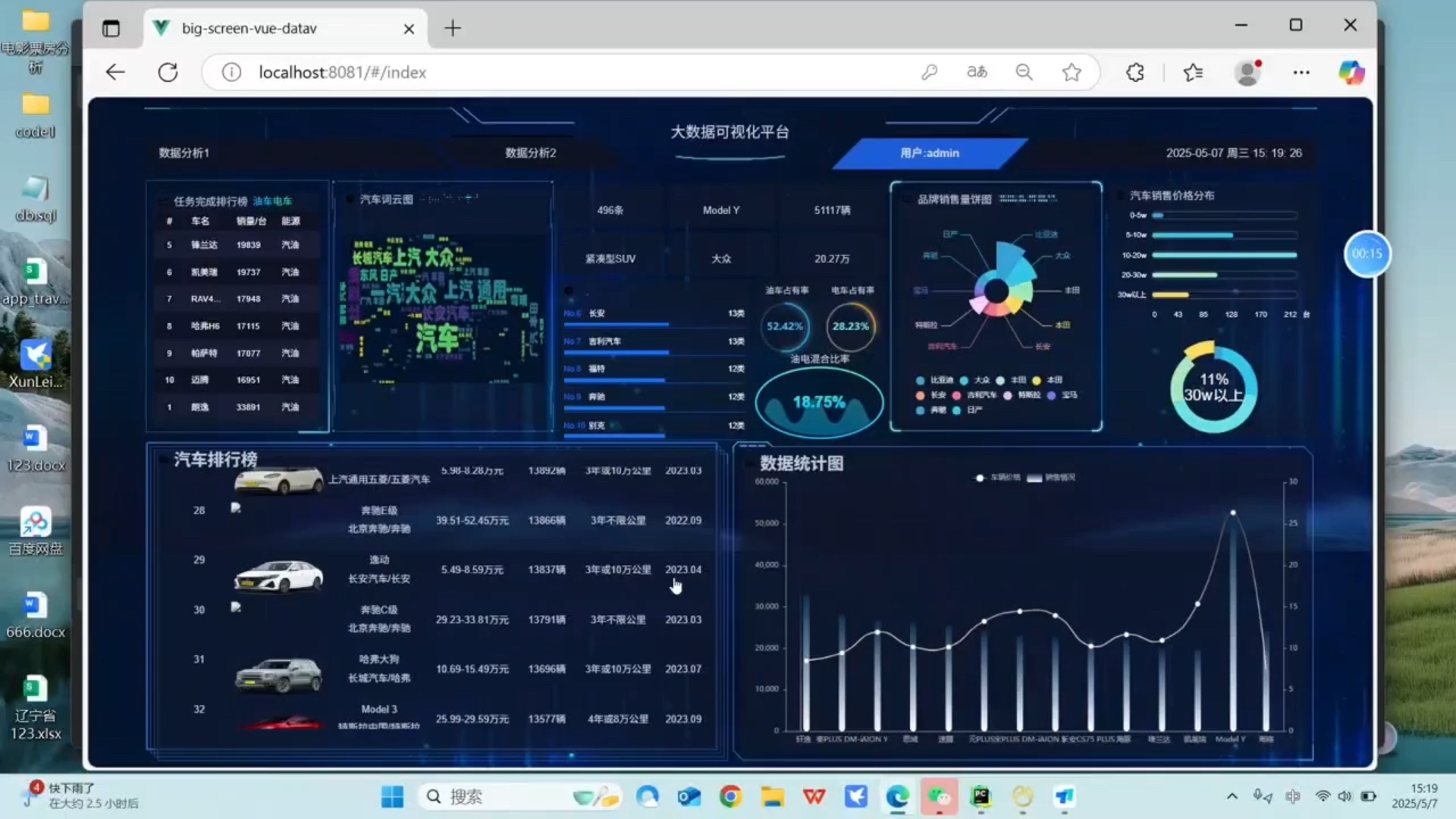Screen dimensions: 1456x819
Task: Click the 10-20w price distribution bar
Action: pos(1225,256)
